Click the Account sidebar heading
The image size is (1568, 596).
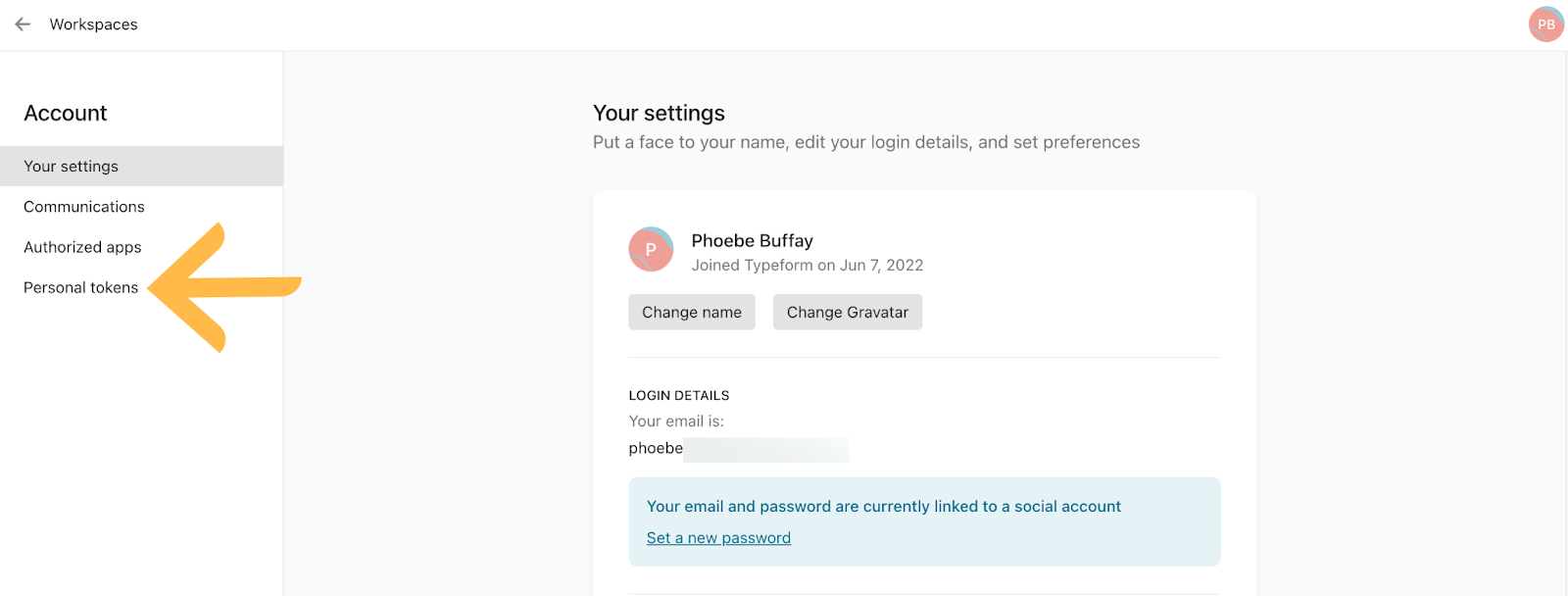tap(65, 113)
